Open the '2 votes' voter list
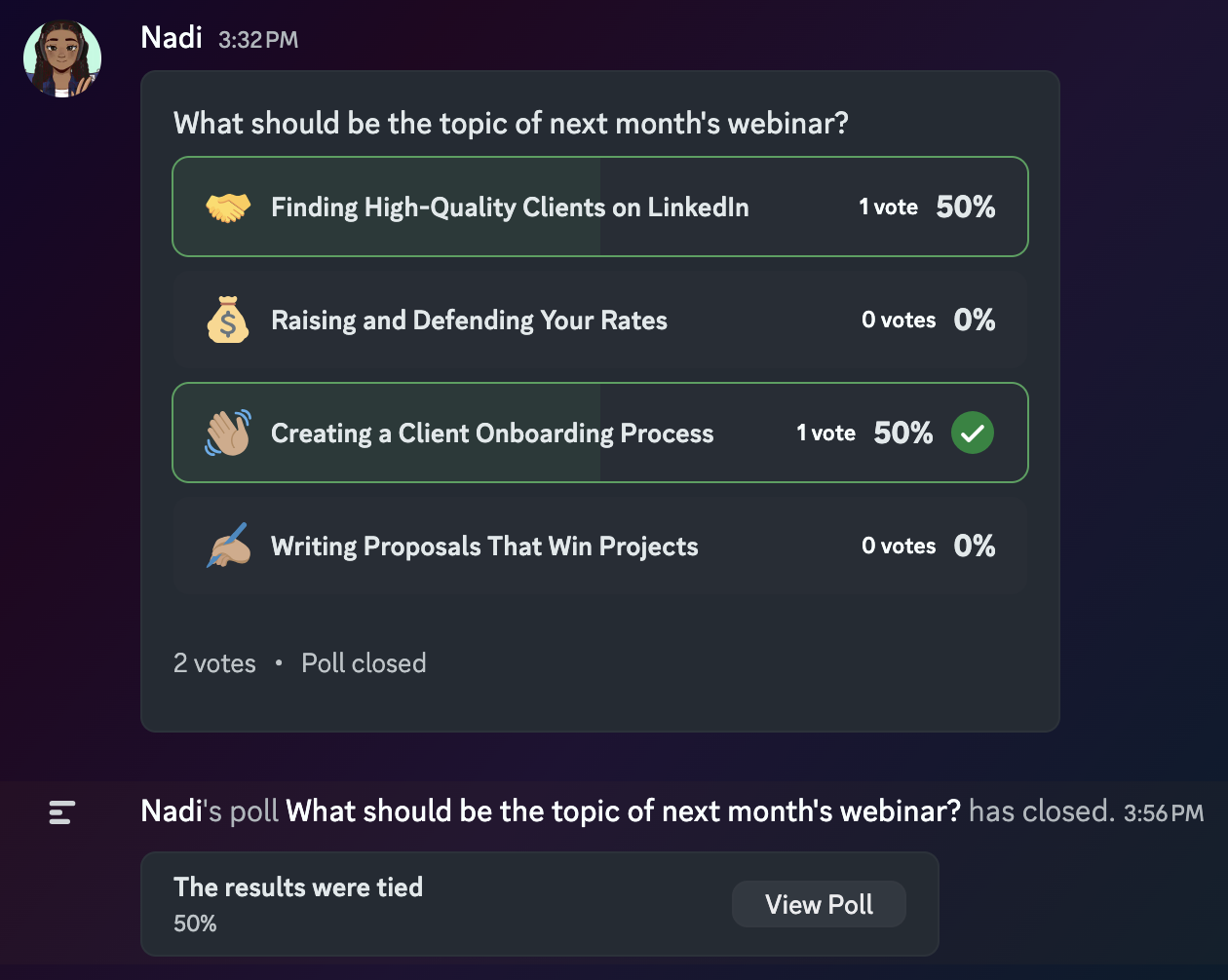 click(x=214, y=662)
